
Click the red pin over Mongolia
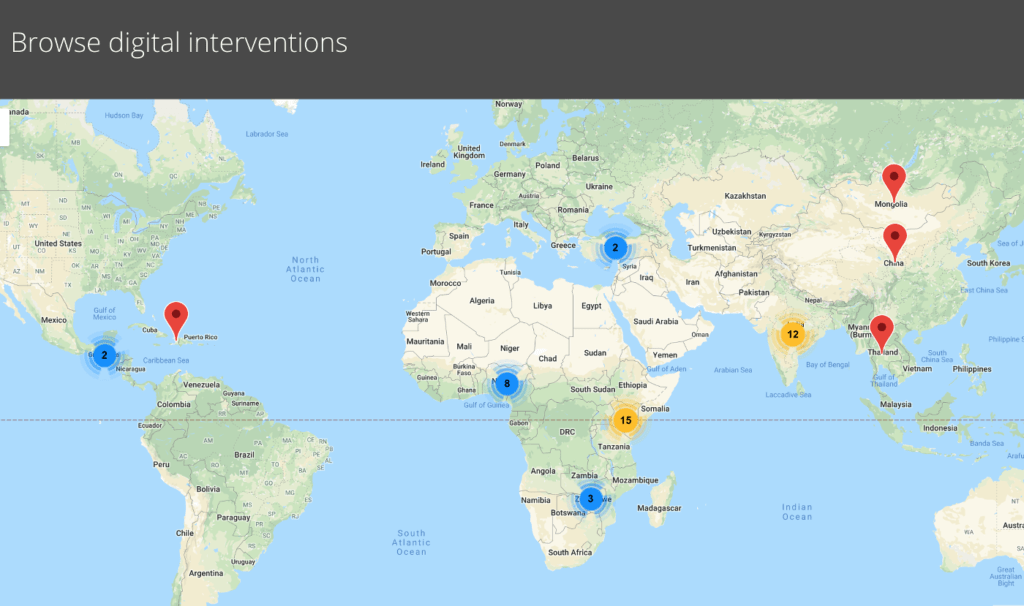[x=893, y=181]
